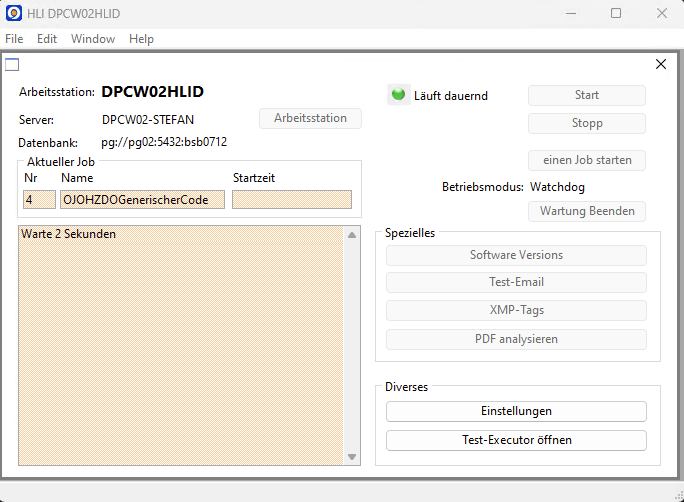
Task: Select 'Warte 2 Sekunden' log entry
Action: click(180, 234)
